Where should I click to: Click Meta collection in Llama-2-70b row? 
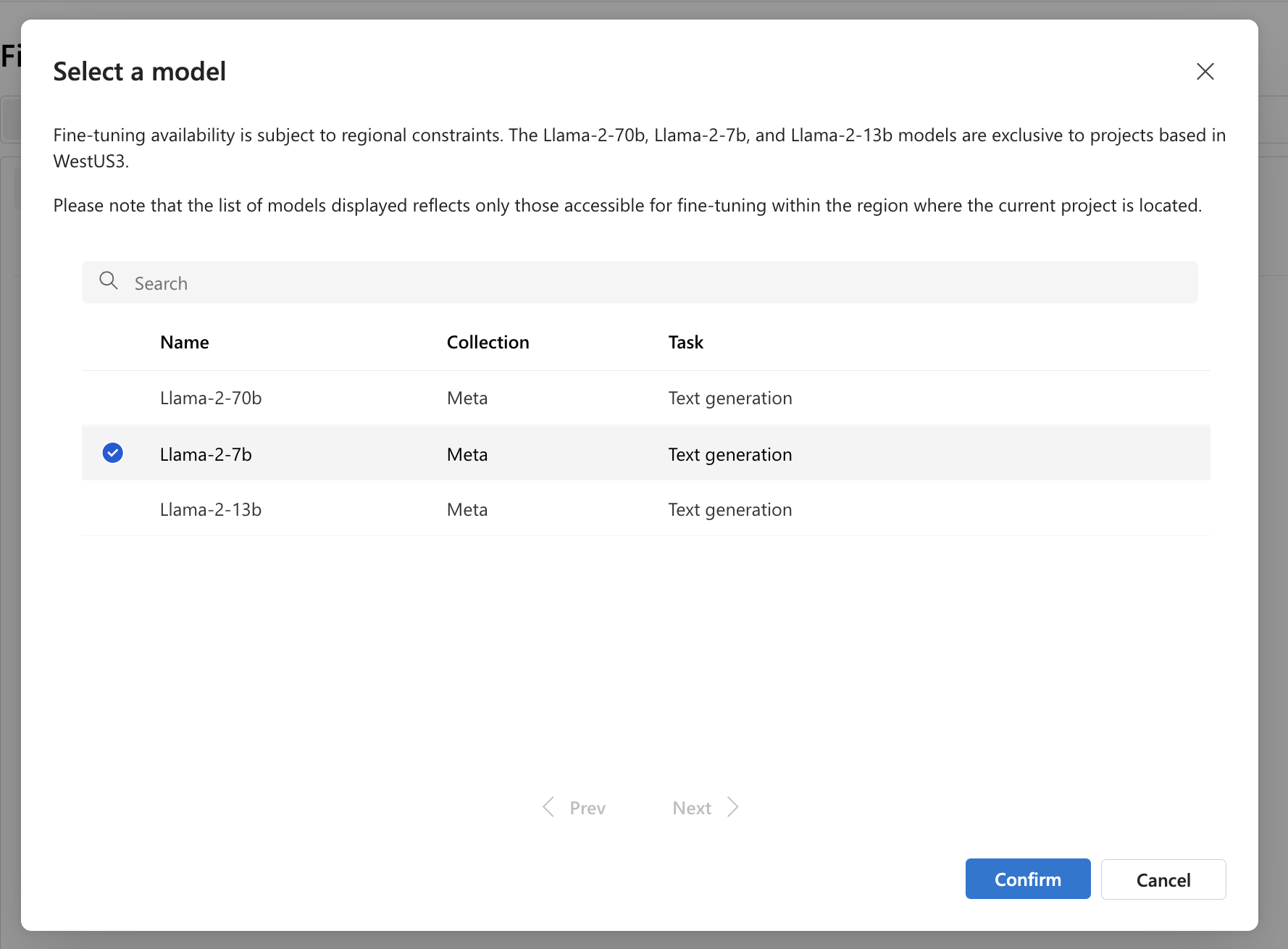(467, 398)
